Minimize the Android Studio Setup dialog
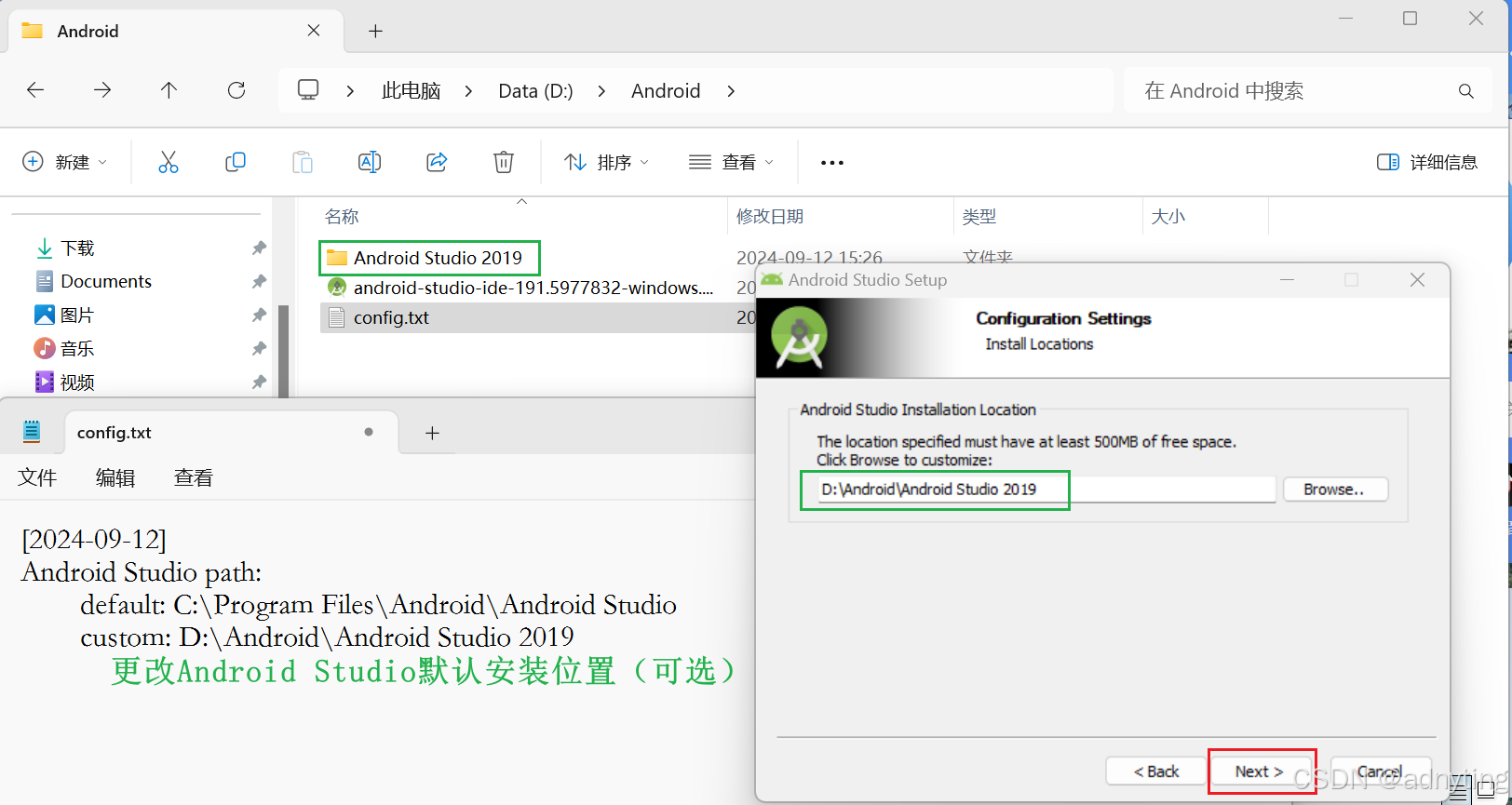The width and height of the screenshot is (1512, 805). (x=1287, y=280)
